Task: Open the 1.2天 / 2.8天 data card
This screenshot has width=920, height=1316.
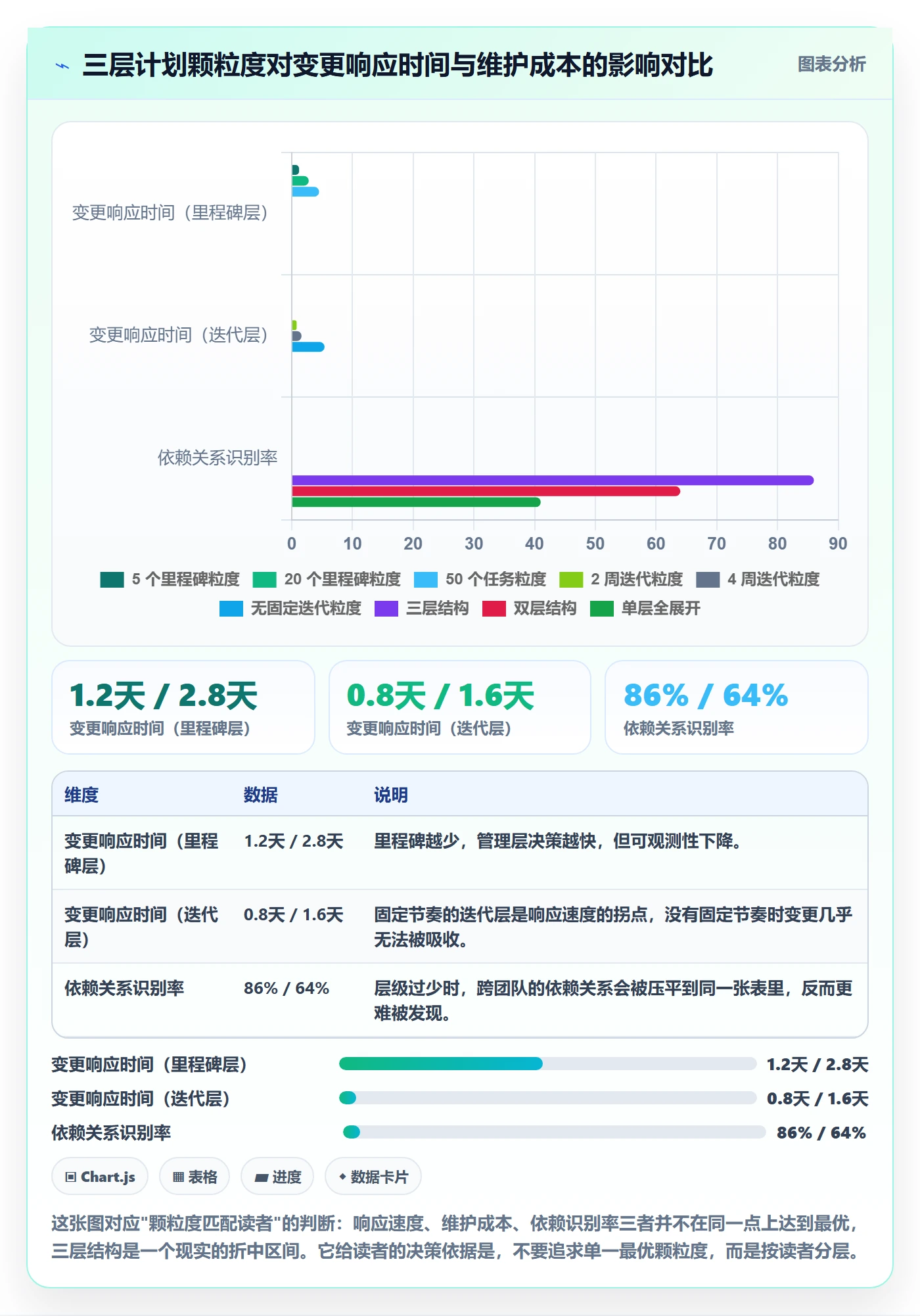Action: 183,707
